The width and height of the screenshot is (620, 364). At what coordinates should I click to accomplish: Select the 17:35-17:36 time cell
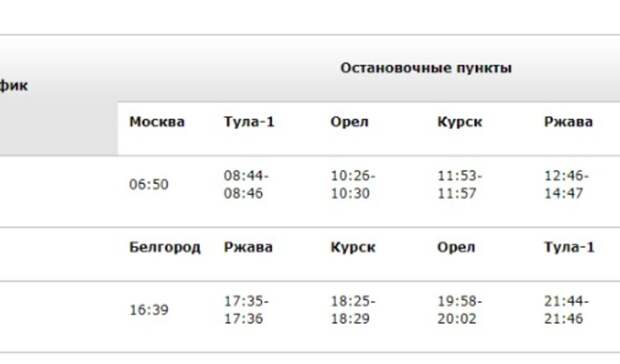[246, 310]
